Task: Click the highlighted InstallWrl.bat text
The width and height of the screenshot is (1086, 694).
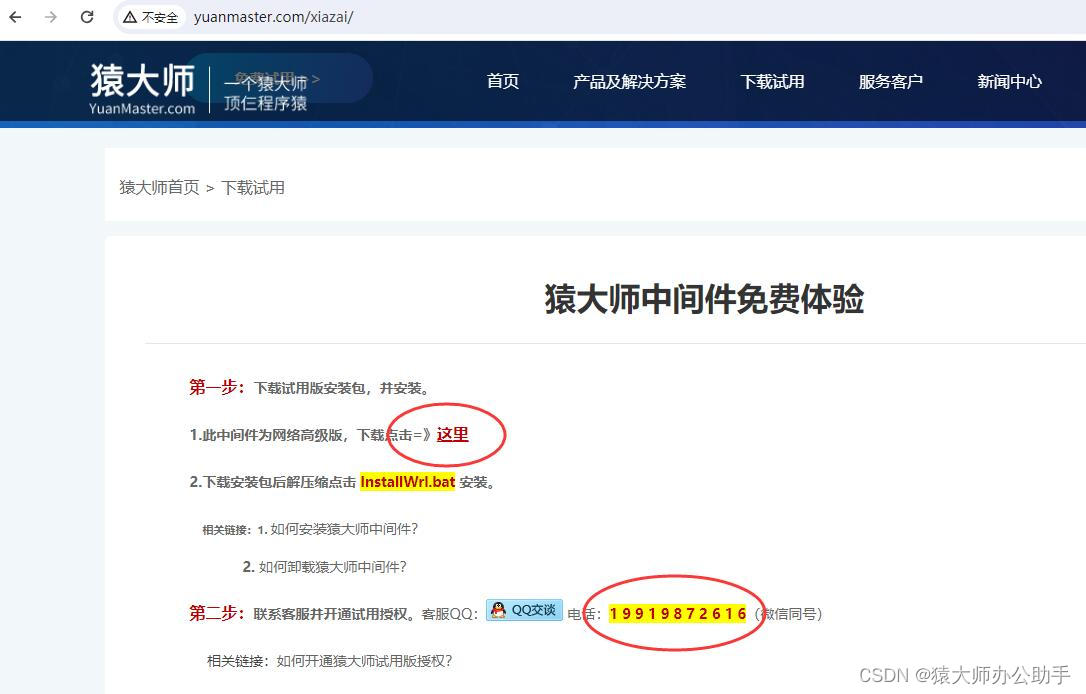Action: [x=408, y=482]
